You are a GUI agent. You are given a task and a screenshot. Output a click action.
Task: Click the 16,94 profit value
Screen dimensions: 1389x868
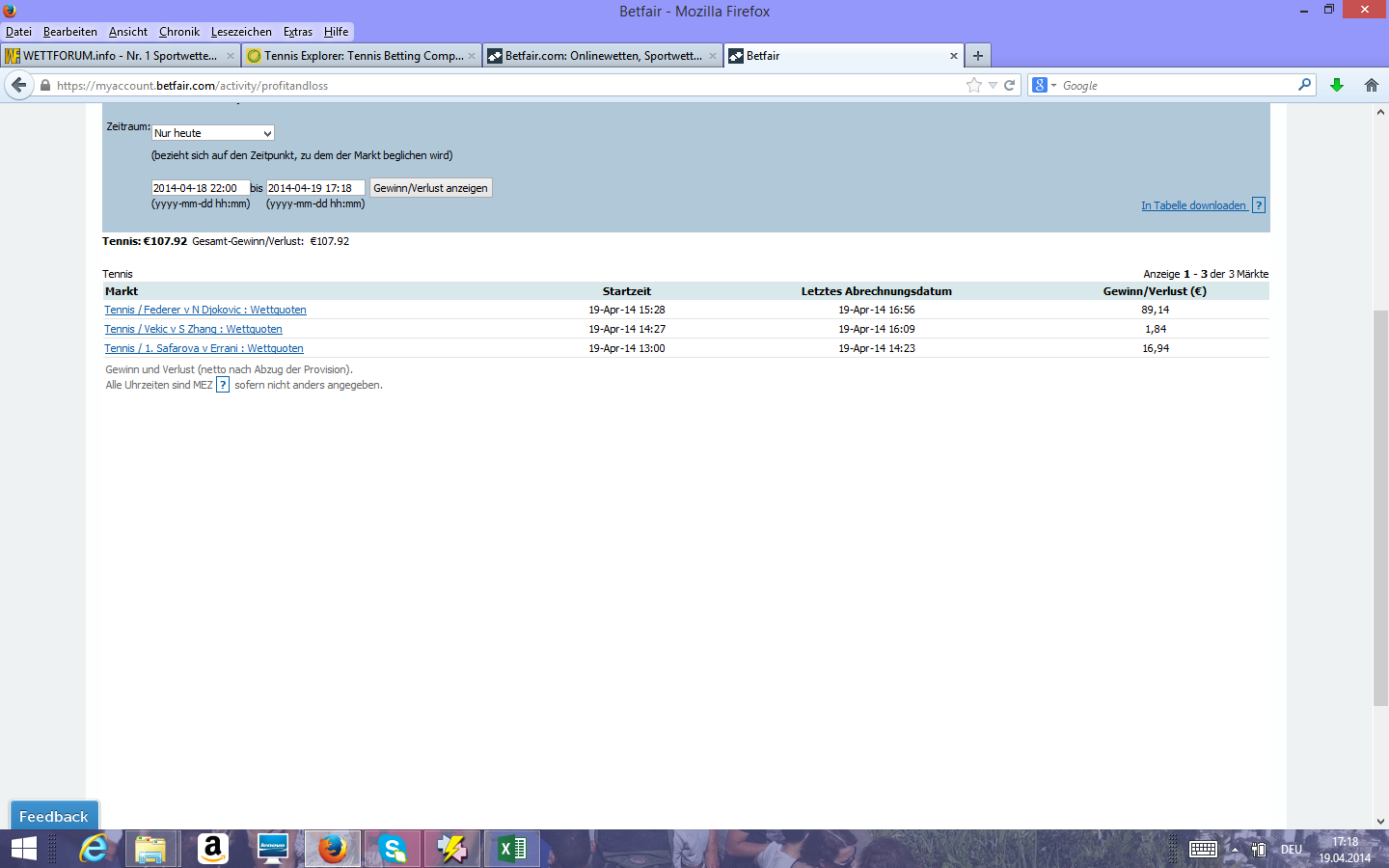click(1156, 348)
